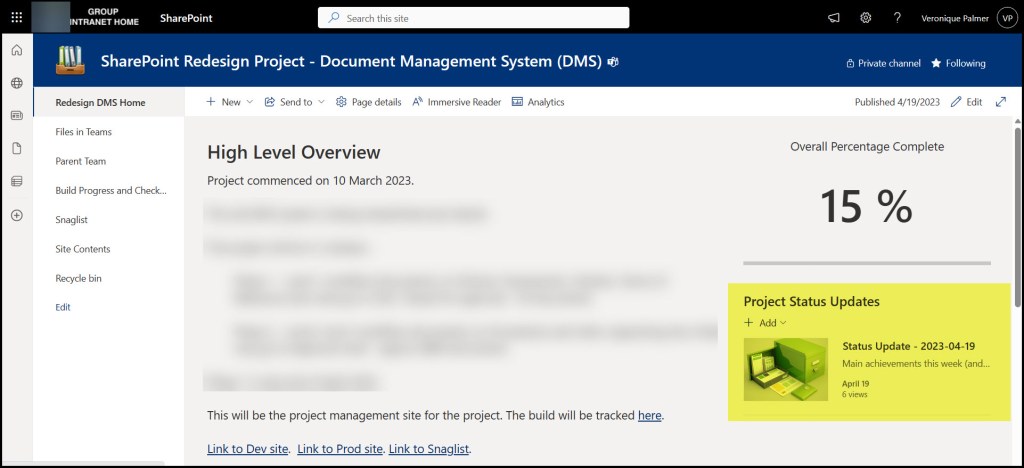1024x468 pixels.
Task: Click in the Search this site box
Action: click(473, 18)
